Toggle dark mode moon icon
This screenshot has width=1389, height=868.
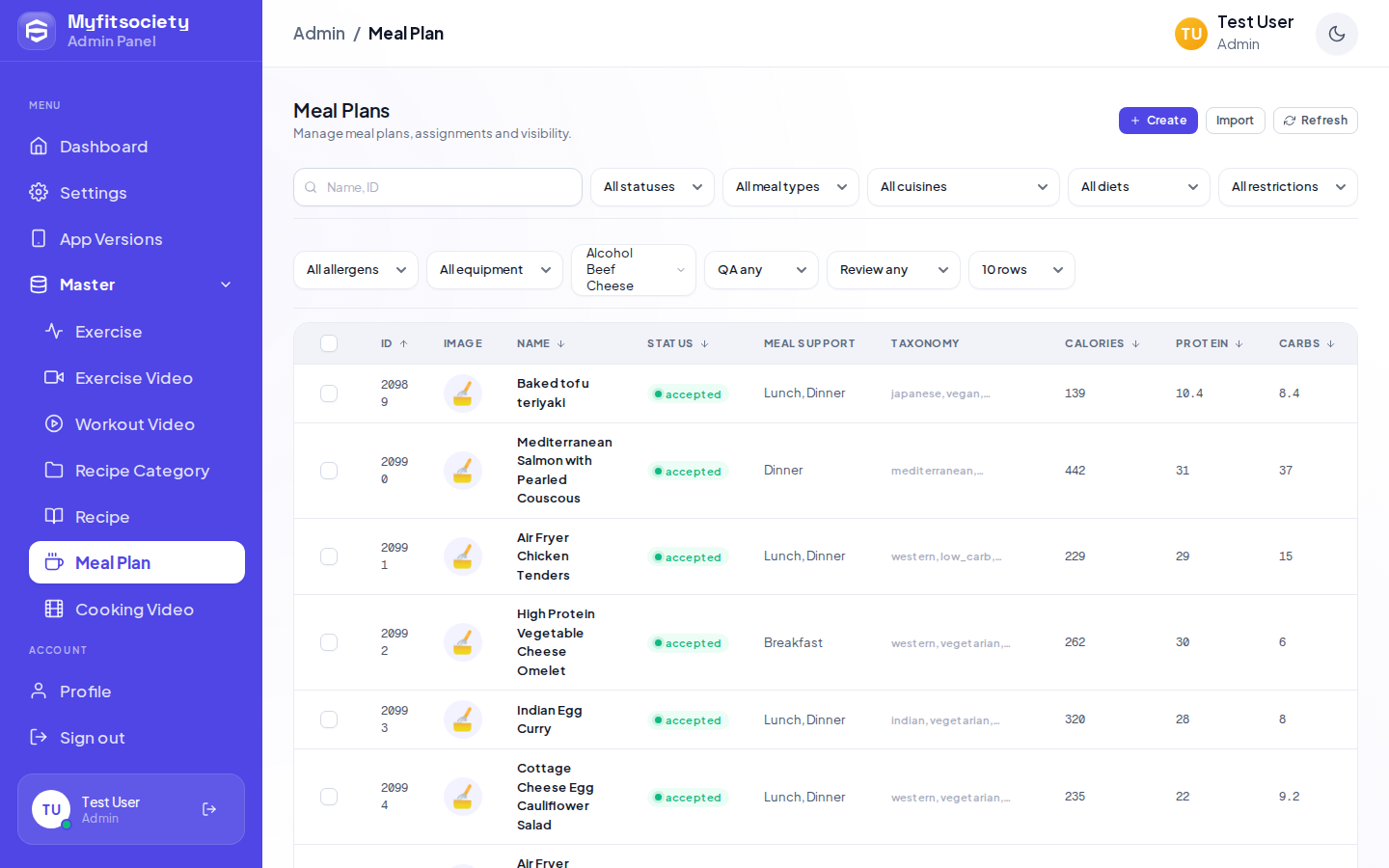1337,34
